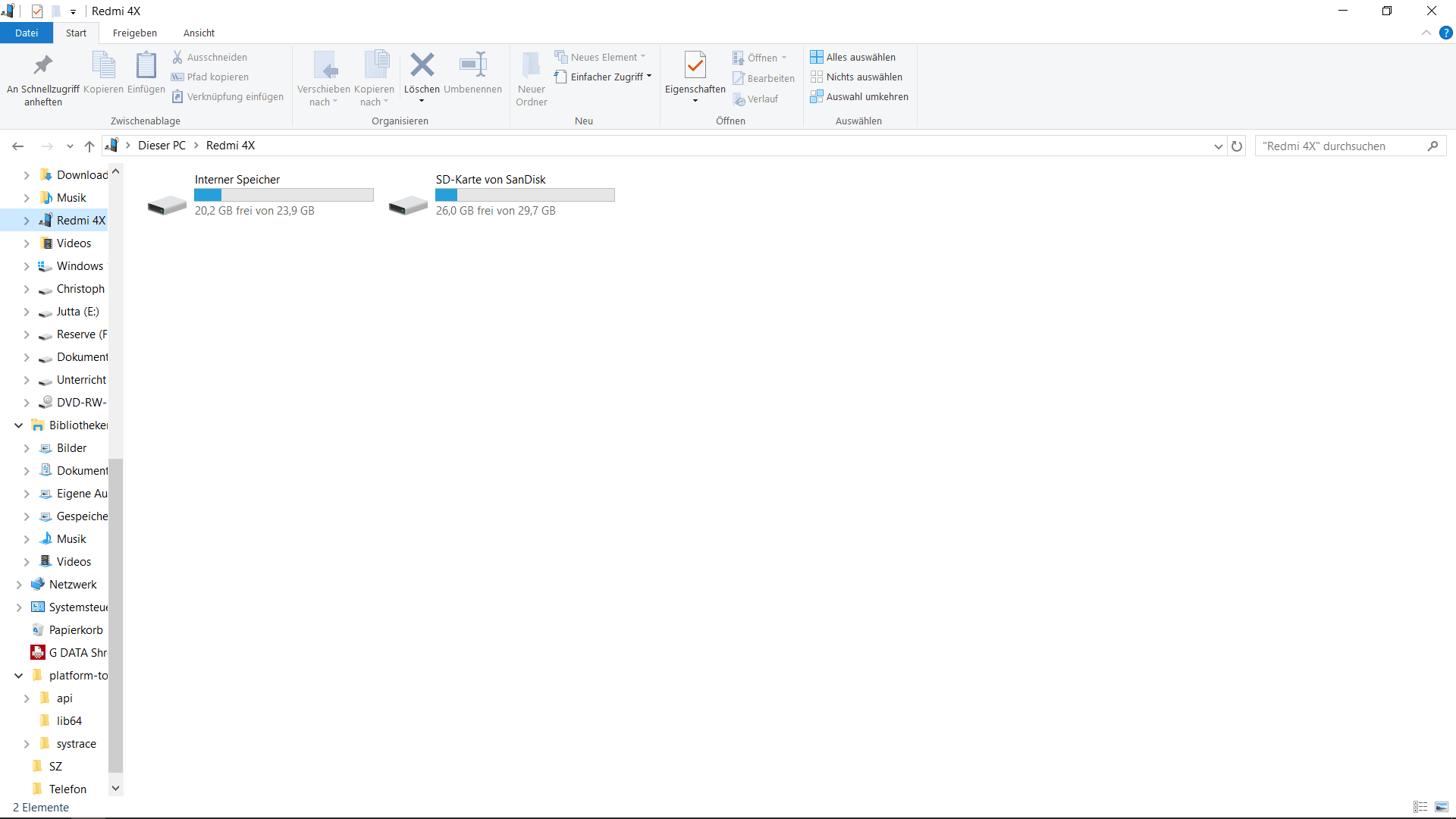Open recent locations dropdown arrow
This screenshot has width=1456, height=819.
pyautogui.click(x=70, y=146)
